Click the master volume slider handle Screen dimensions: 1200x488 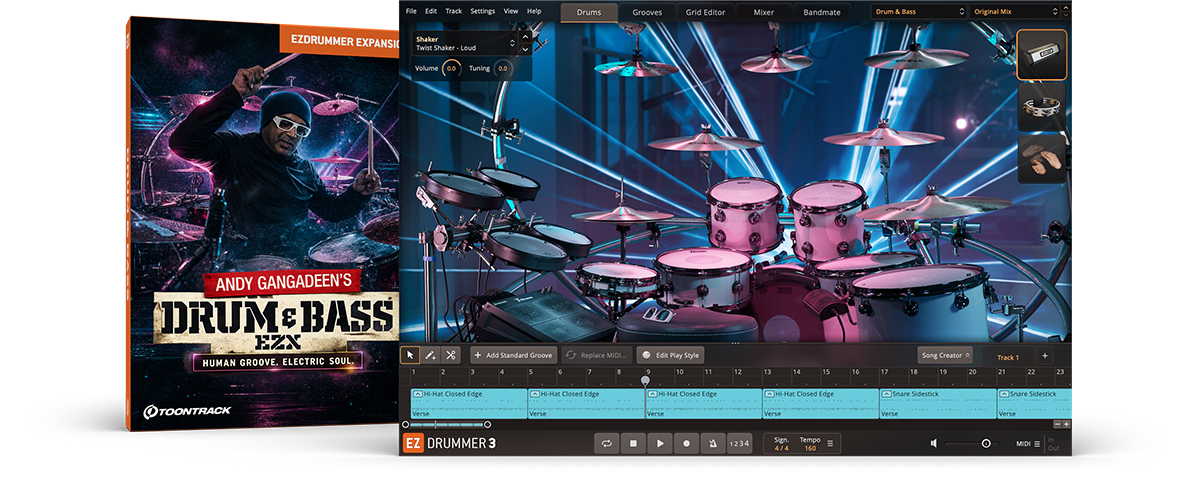pyautogui.click(x=986, y=443)
